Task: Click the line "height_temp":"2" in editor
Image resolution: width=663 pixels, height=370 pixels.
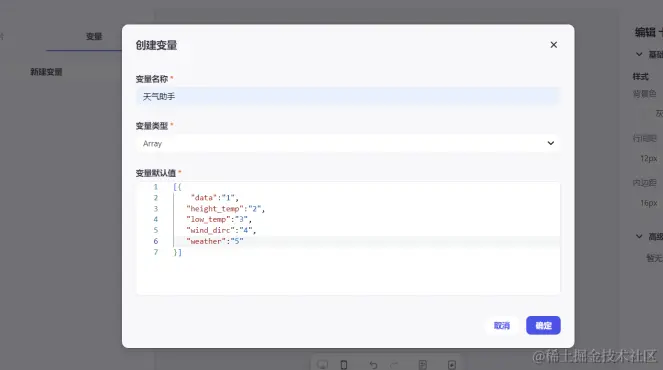Action: coord(225,208)
